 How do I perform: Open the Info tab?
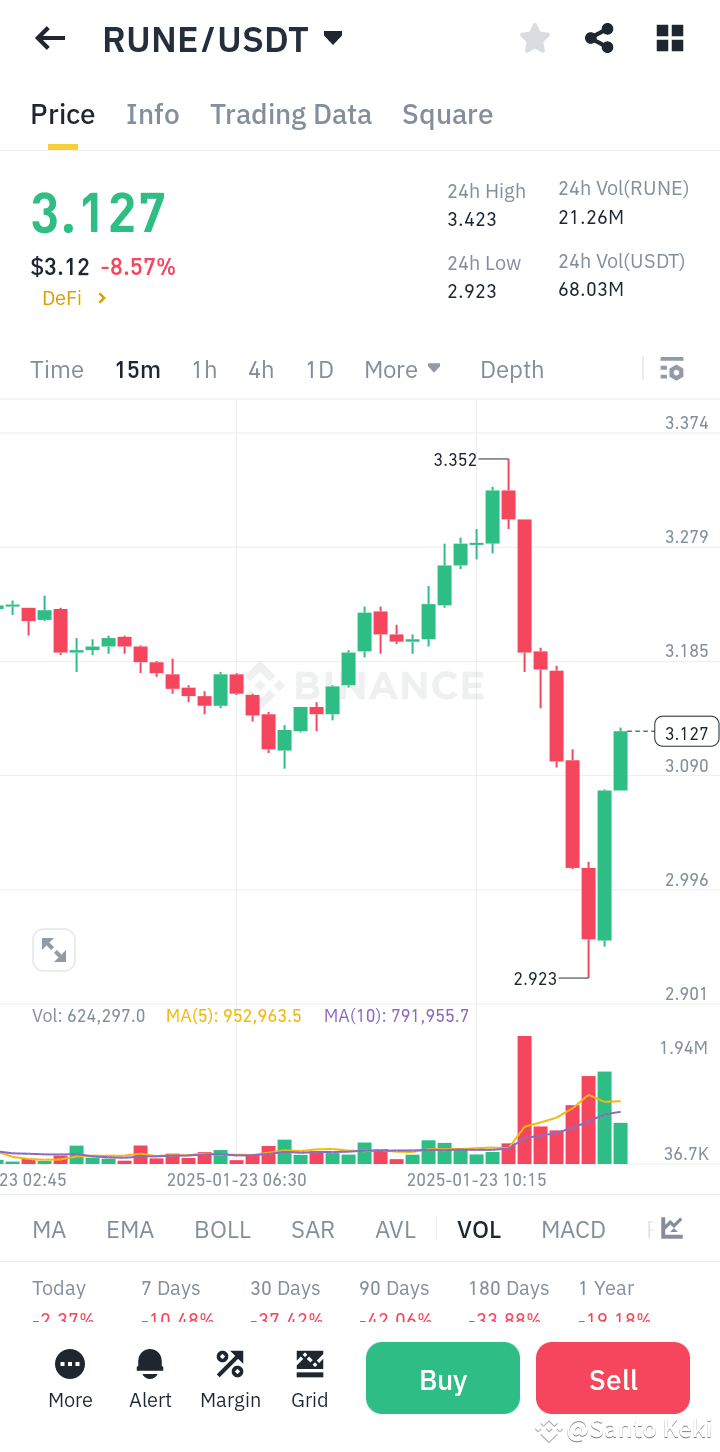tap(152, 114)
